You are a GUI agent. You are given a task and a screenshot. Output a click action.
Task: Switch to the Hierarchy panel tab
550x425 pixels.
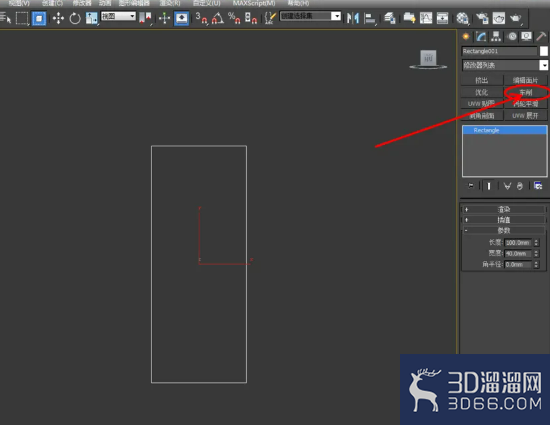coord(496,36)
